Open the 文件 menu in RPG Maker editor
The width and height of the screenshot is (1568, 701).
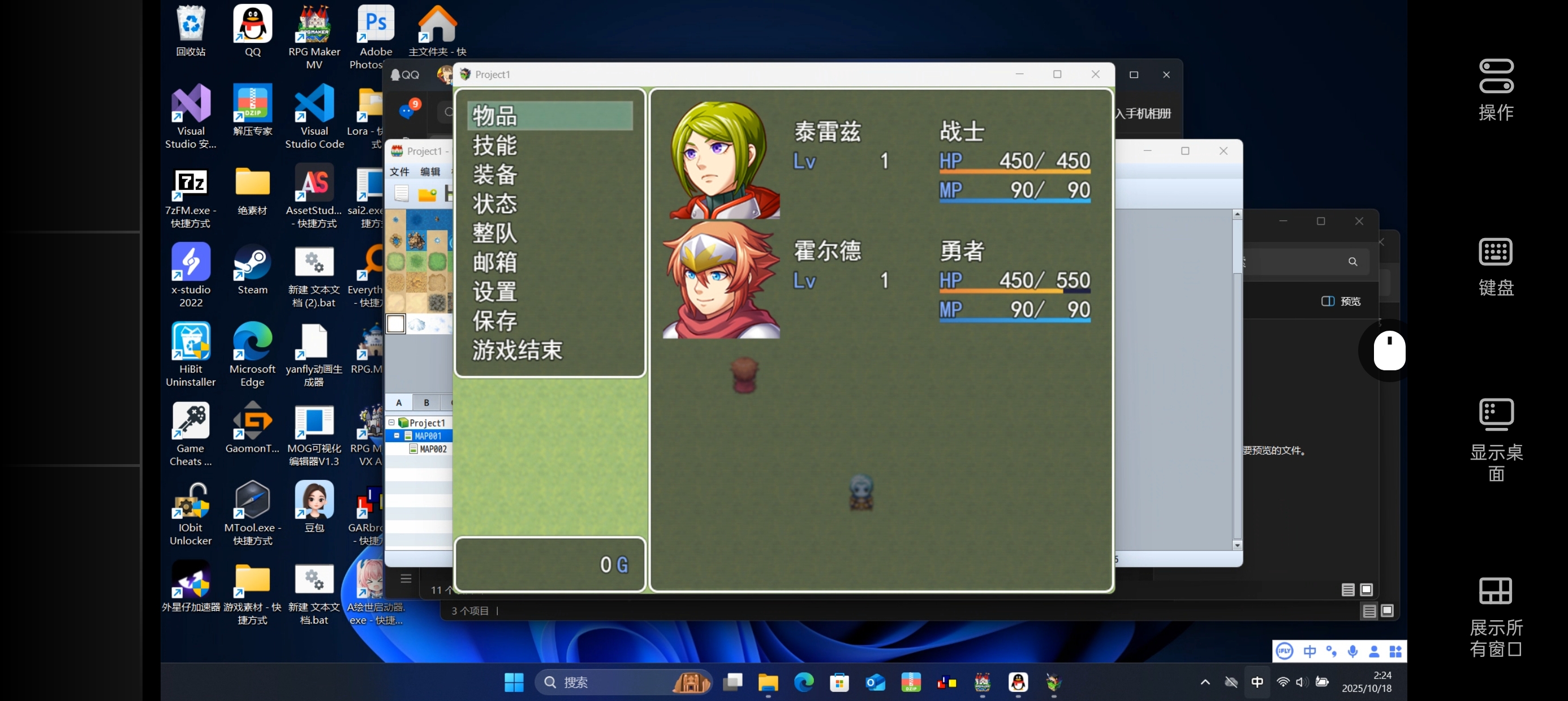(x=399, y=172)
